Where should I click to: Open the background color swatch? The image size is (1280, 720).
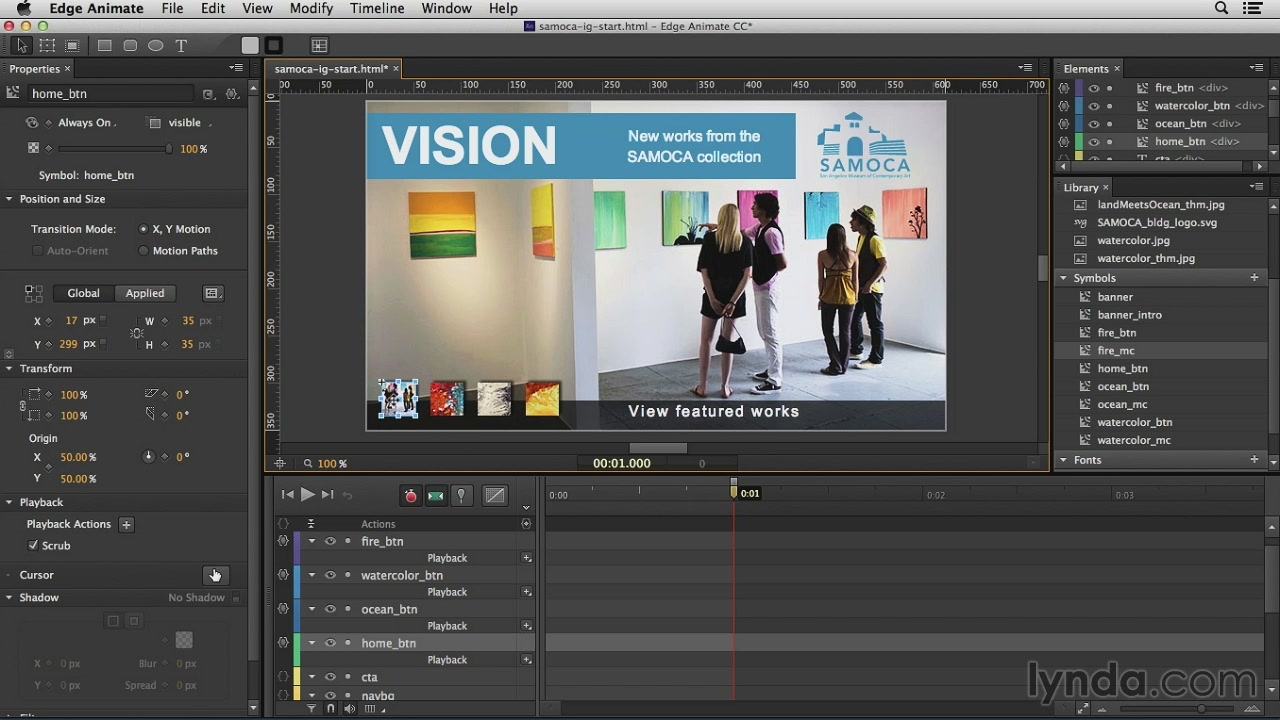[x=250, y=45]
